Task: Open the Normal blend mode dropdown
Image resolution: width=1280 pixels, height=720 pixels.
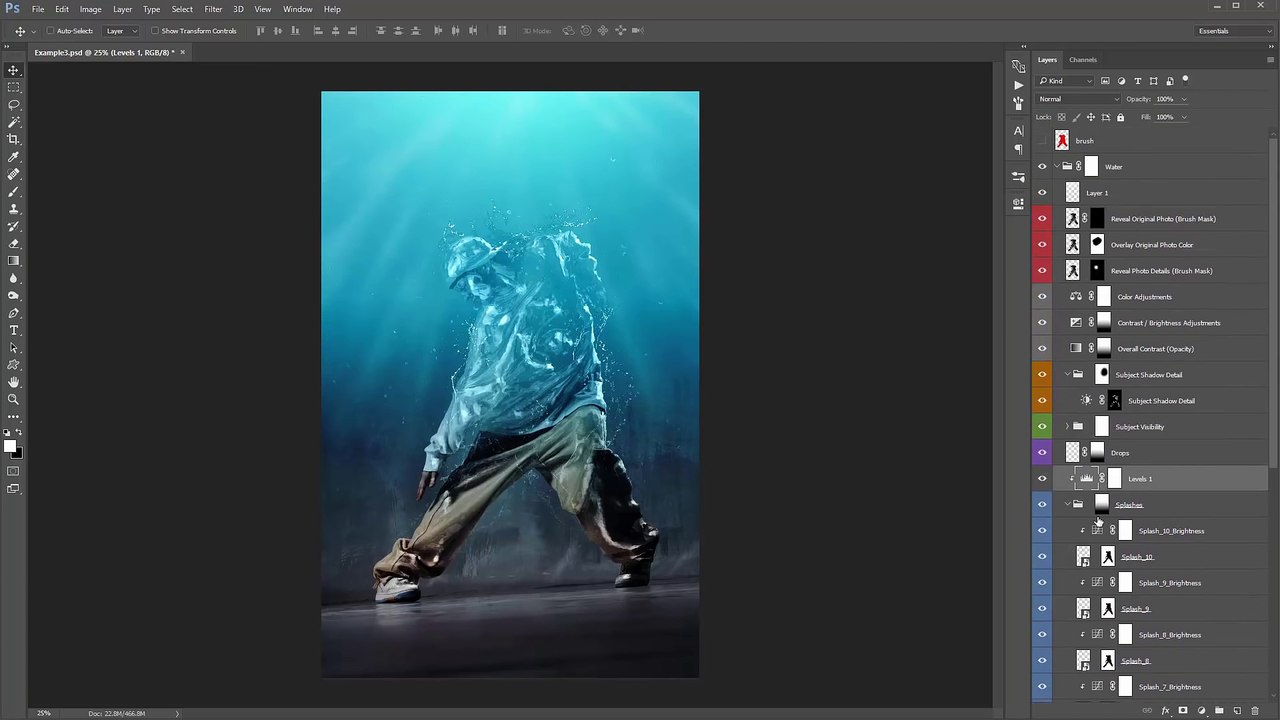Action: (x=1079, y=99)
